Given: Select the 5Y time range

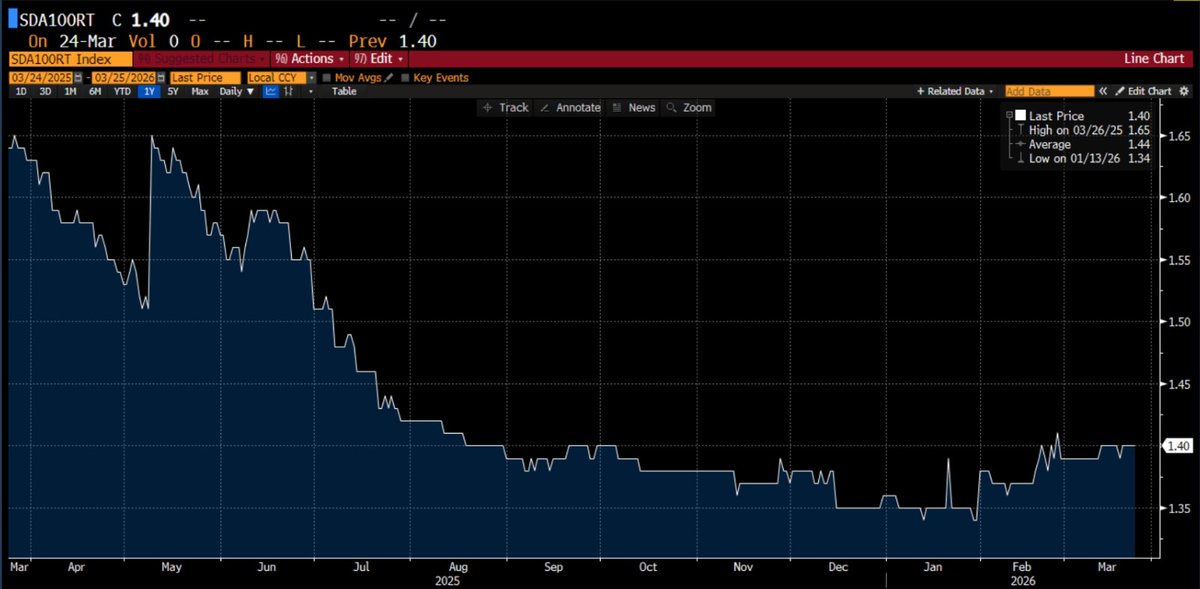Looking at the screenshot, I should coord(173,91).
